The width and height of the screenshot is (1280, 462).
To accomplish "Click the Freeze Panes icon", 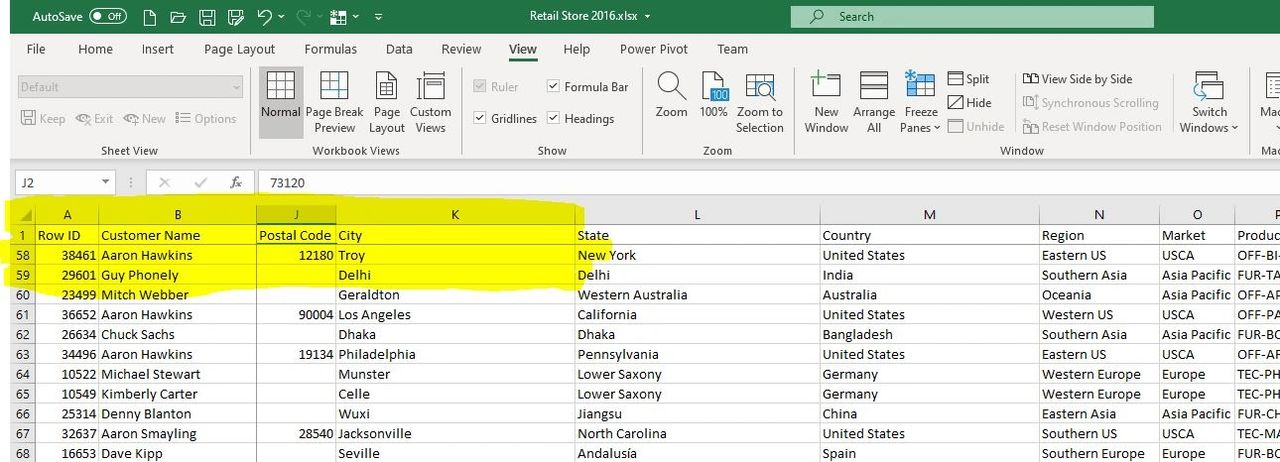I will coord(920,88).
